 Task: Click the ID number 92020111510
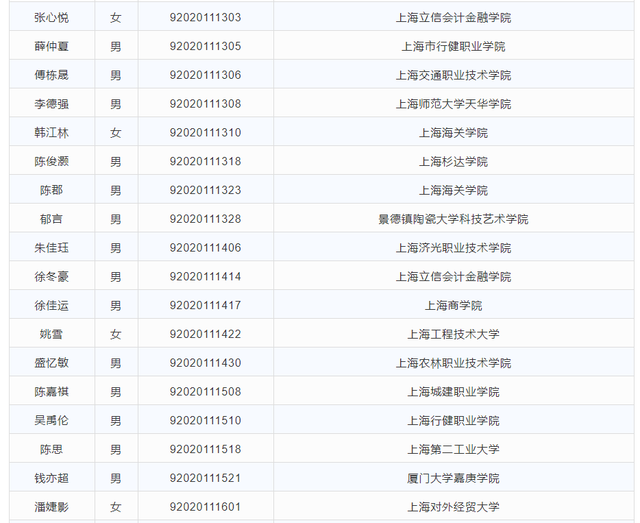click(x=205, y=421)
